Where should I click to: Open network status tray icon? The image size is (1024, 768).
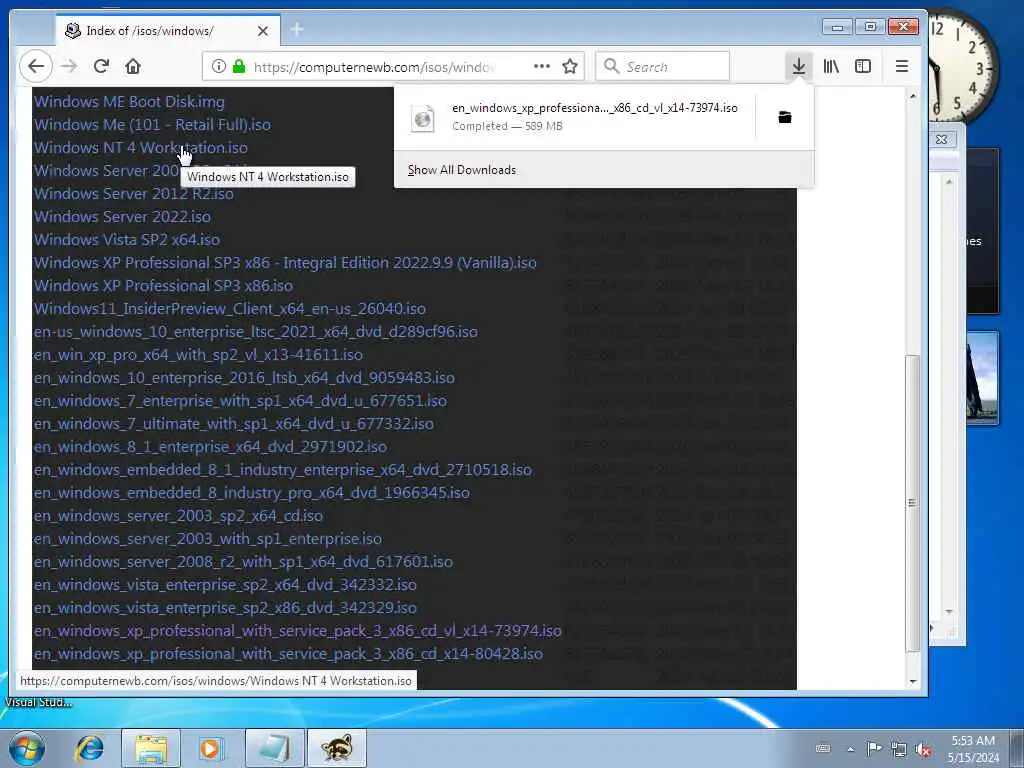[899, 749]
